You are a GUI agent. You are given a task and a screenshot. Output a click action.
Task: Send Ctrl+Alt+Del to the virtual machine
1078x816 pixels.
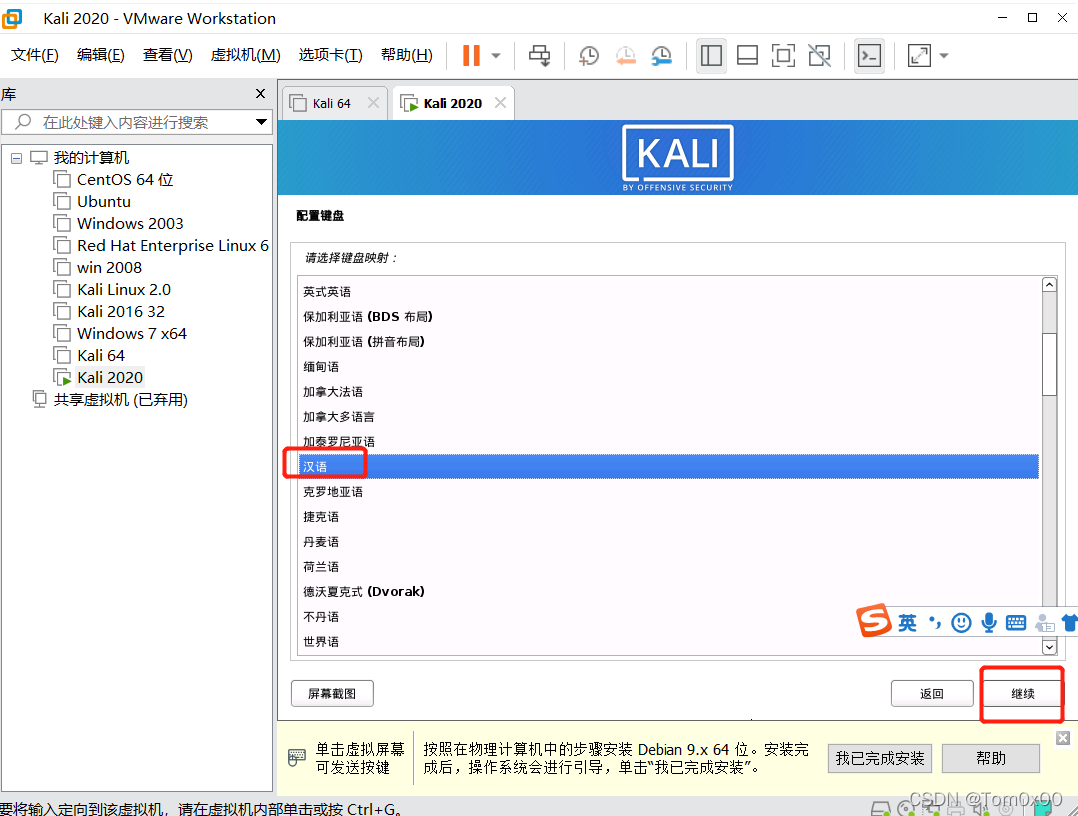click(540, 56)
